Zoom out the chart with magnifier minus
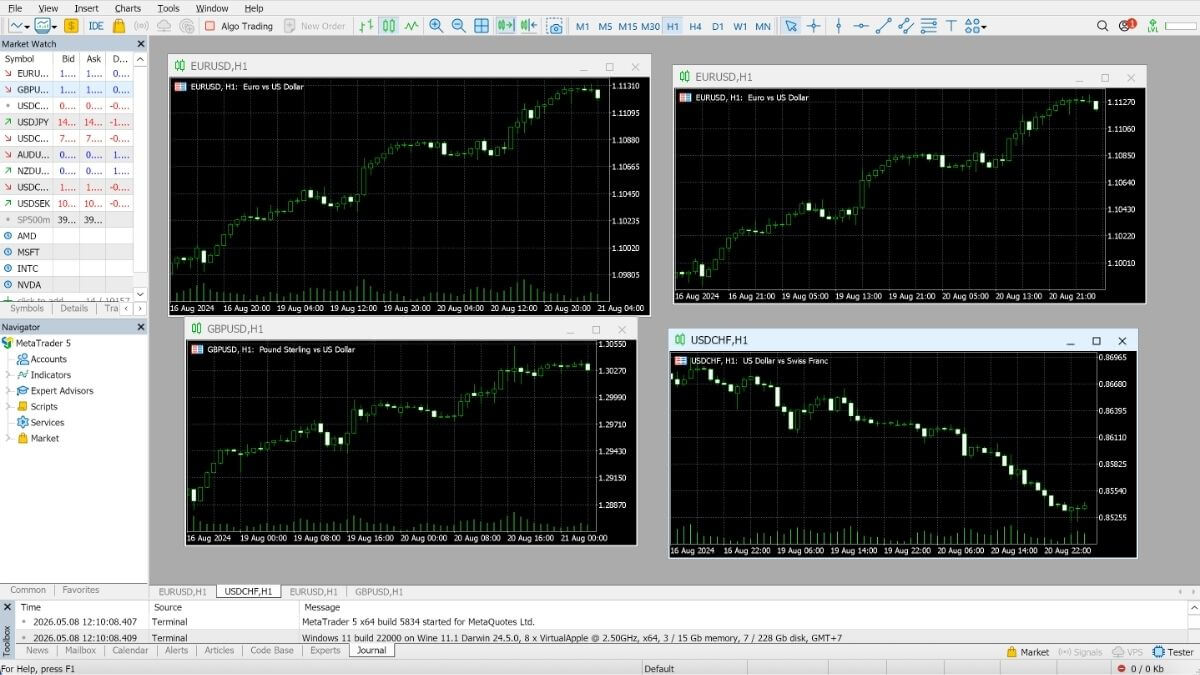 click(x=458, y=26)
